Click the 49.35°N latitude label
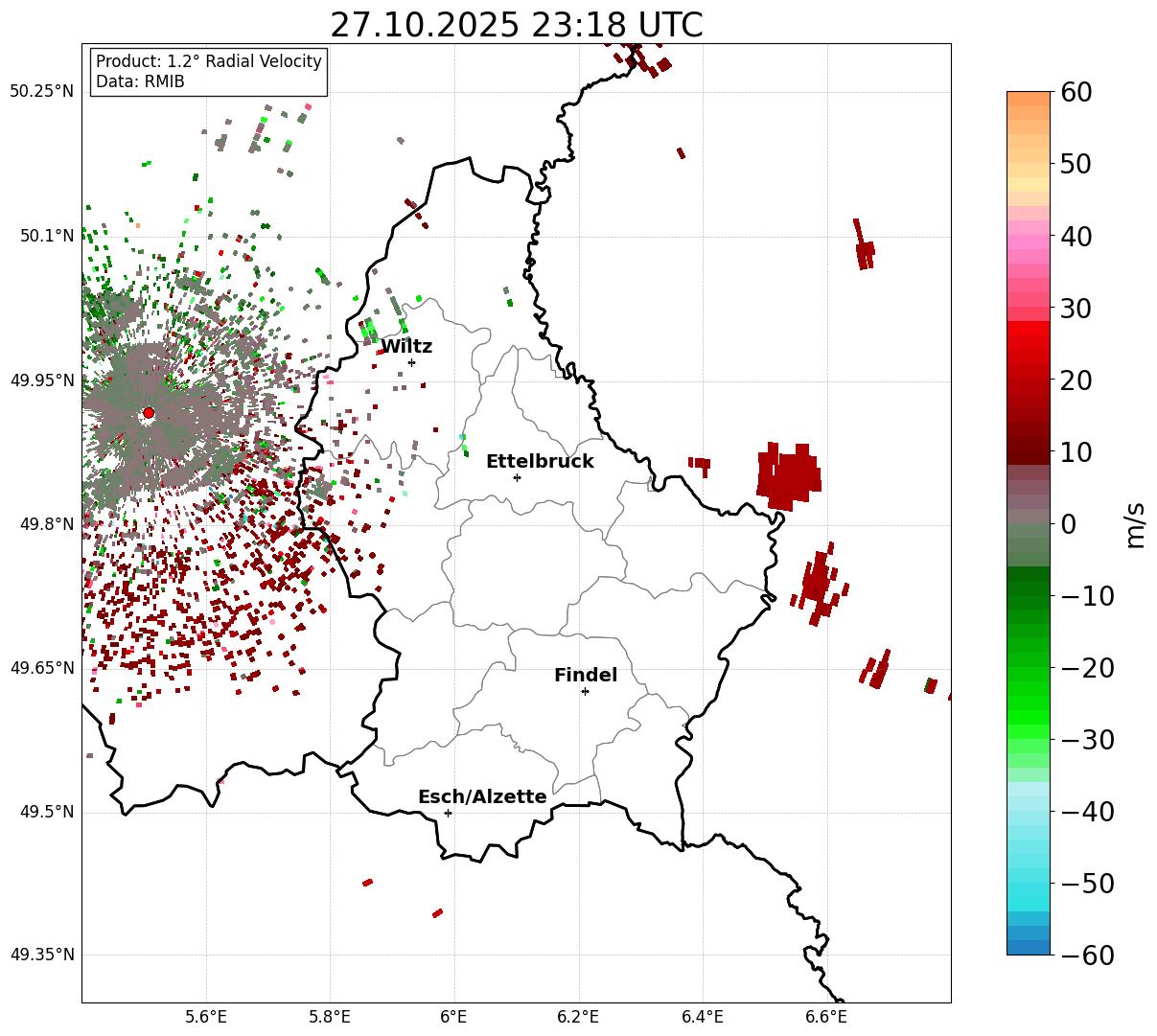This screenshot has height=1036, width=1157. click(x=42, y=955)
